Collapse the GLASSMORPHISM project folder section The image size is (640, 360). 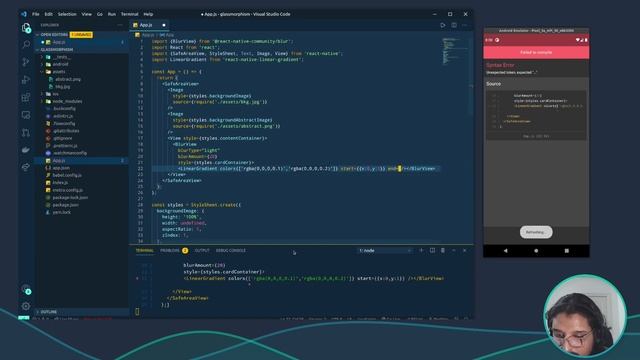[x=56, y=49]
